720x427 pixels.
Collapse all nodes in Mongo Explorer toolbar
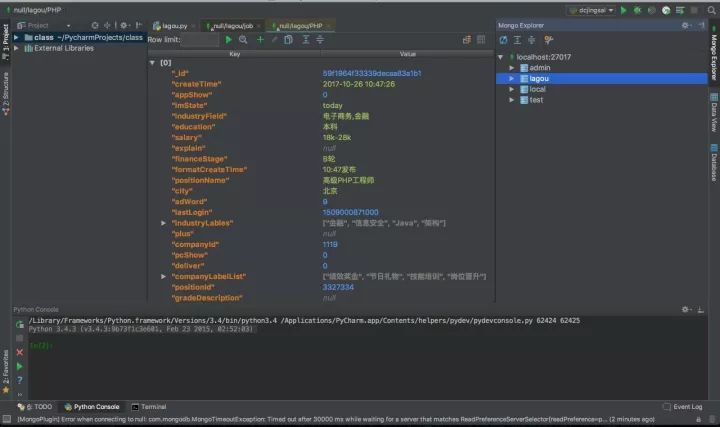click(532, 40)
